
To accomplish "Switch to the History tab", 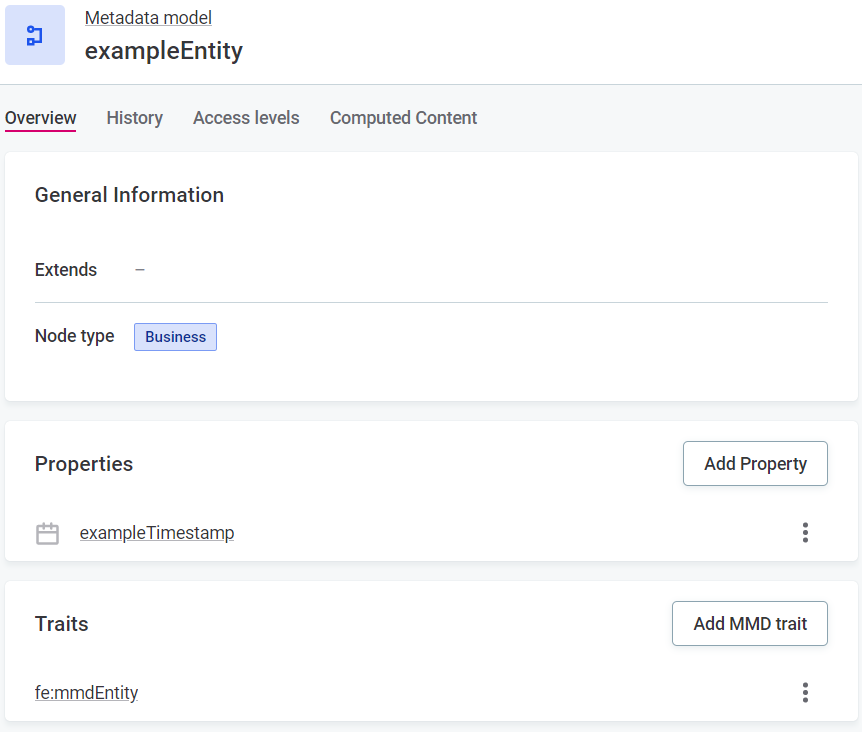I will (x=134, y=118).
